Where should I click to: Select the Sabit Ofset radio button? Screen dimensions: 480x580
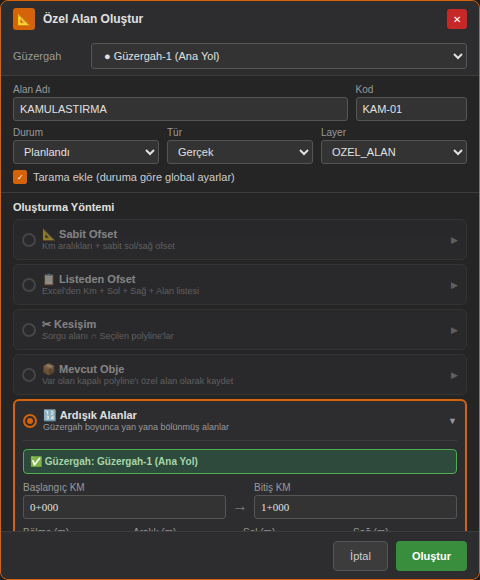(x=29, y=240)
